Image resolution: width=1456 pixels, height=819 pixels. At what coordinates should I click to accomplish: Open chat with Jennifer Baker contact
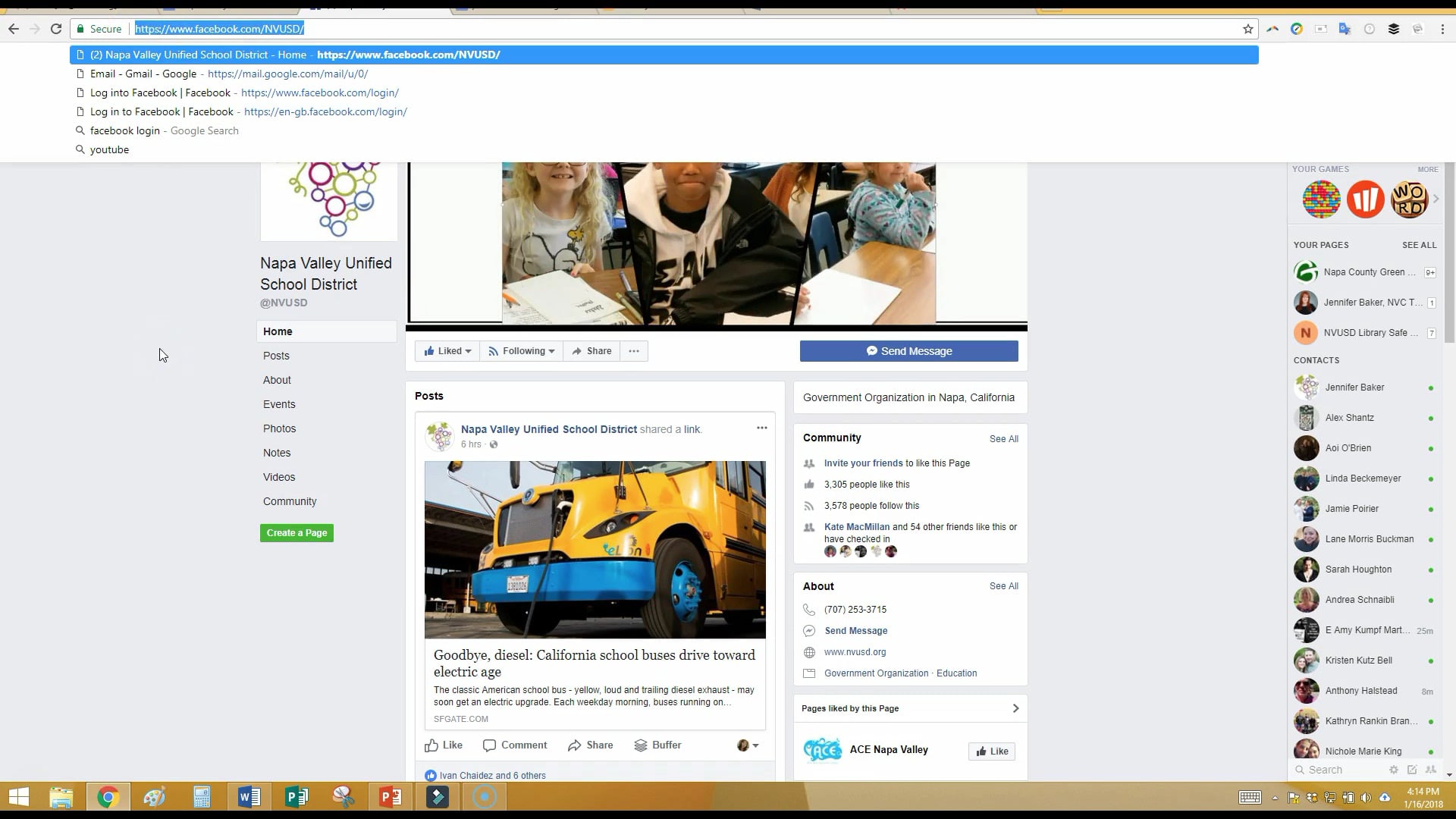(1365, 388)
